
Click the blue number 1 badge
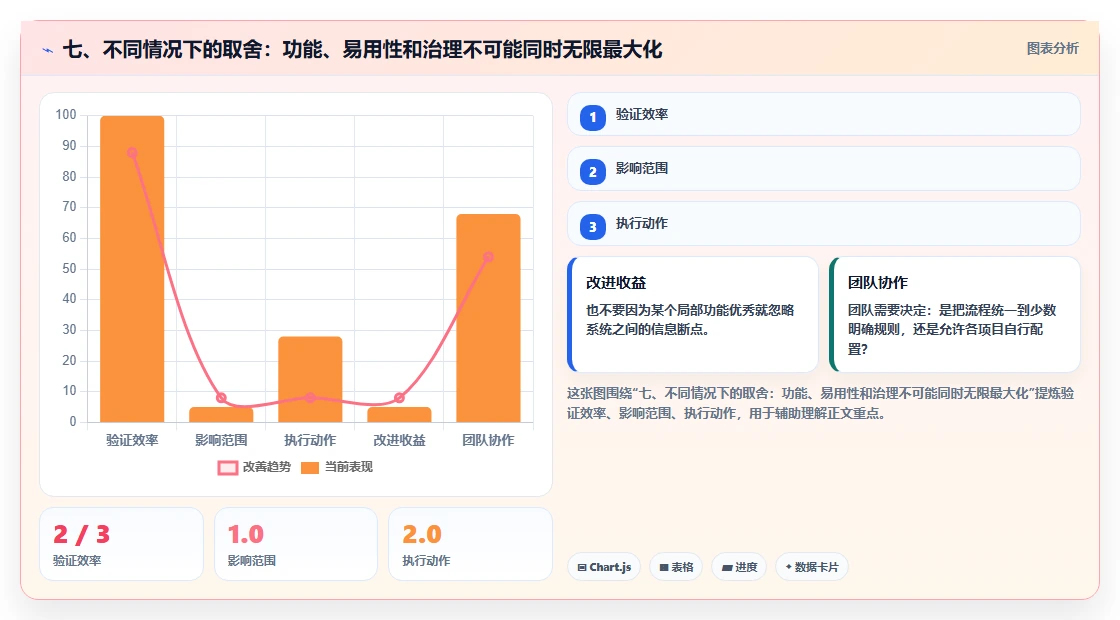point(592,117)
